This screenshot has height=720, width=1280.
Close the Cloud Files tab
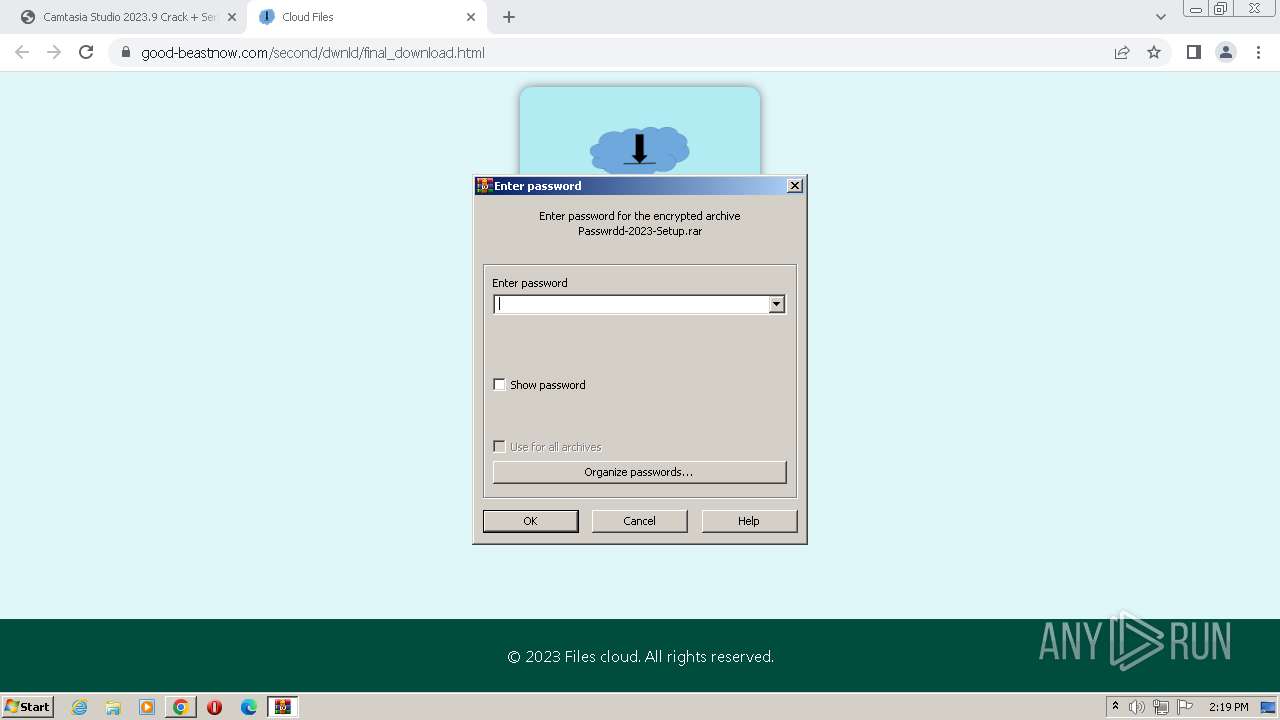[471, 17]
